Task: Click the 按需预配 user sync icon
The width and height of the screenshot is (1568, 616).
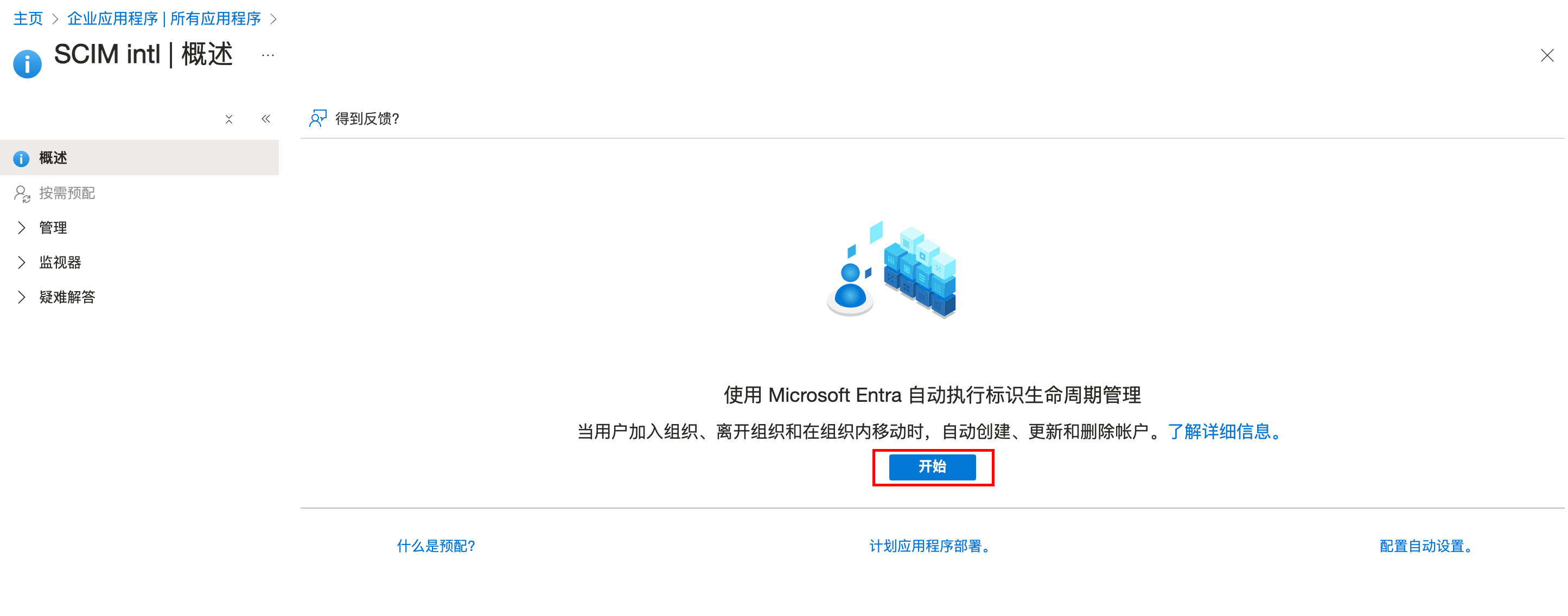Action: click(23, 194)
